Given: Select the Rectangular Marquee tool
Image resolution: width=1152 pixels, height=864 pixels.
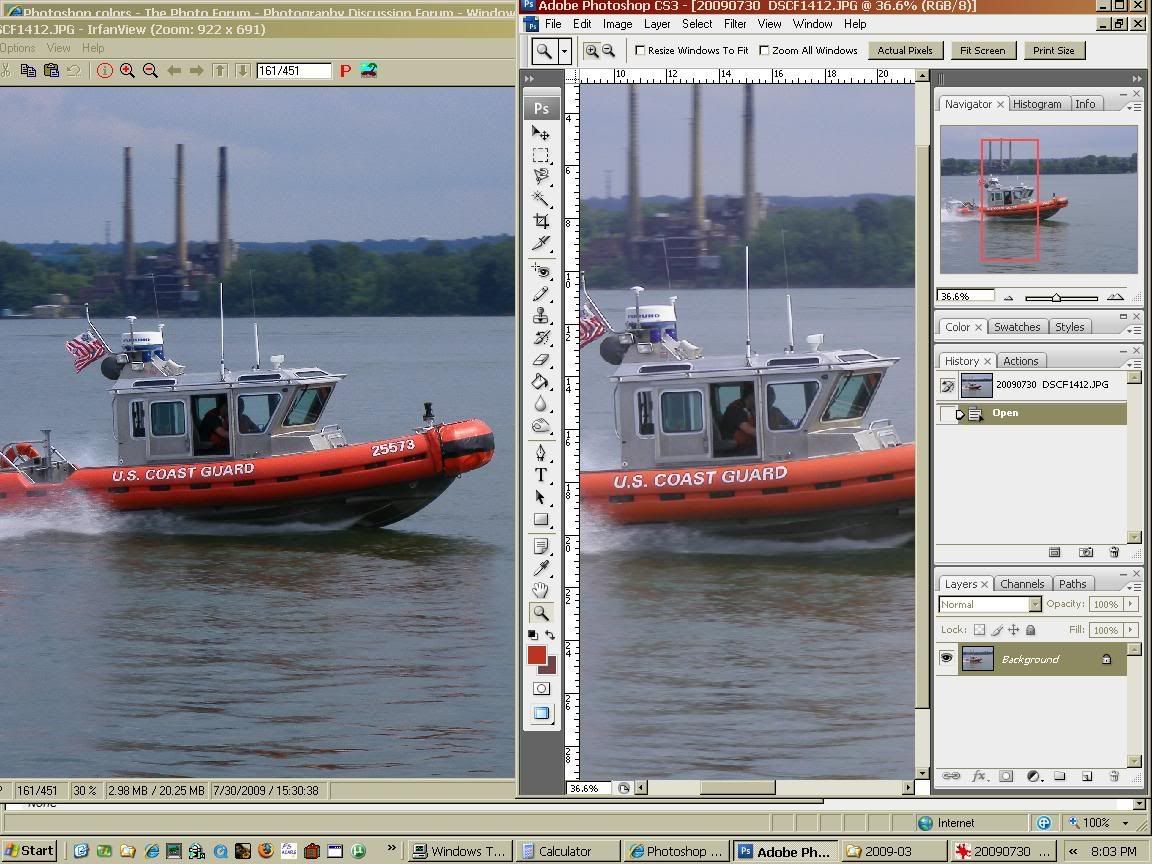Looking at the screenshot, I should tap(541, 155).
